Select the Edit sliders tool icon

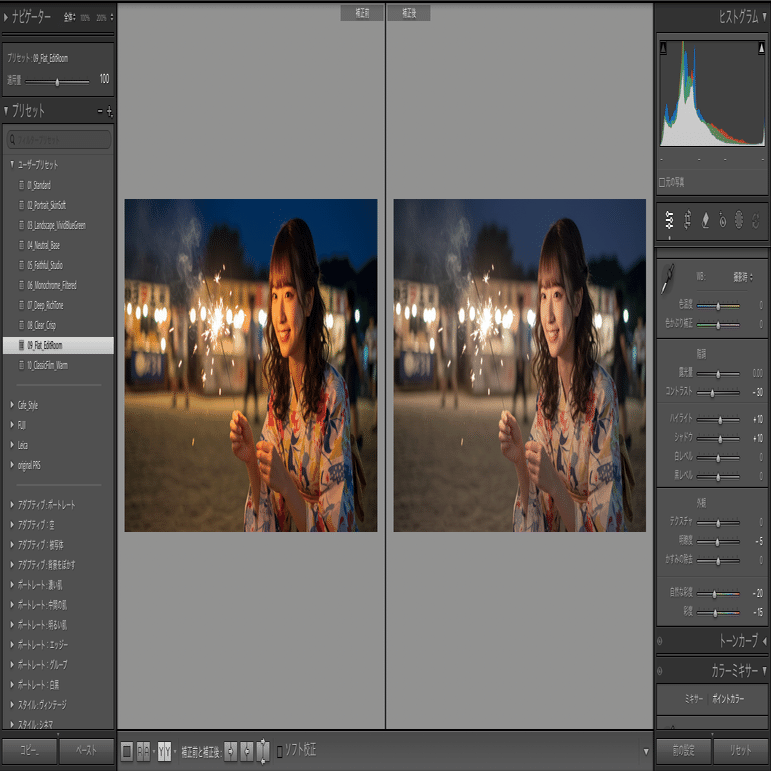669,220
